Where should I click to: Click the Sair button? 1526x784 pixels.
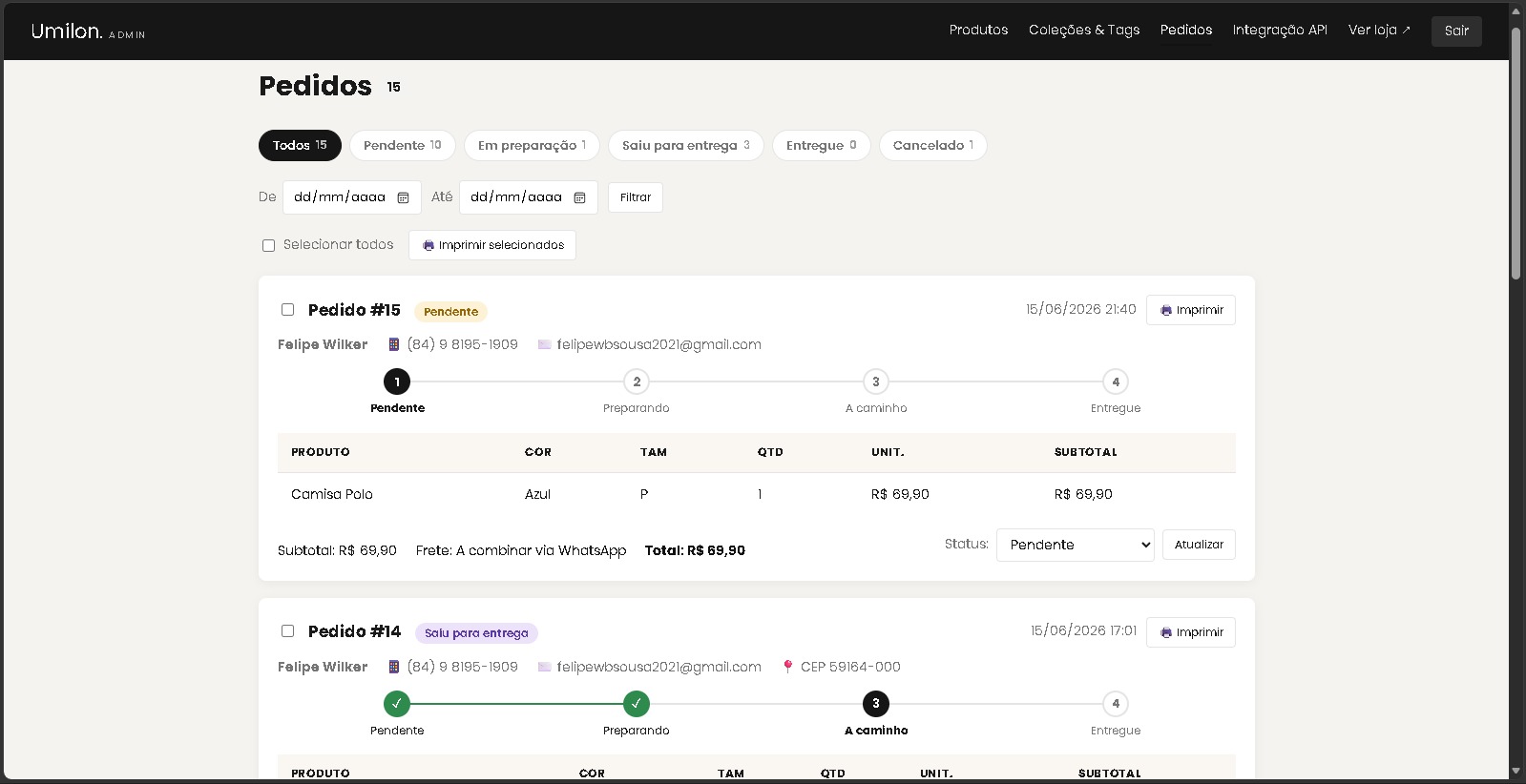tap(1456, 31)
